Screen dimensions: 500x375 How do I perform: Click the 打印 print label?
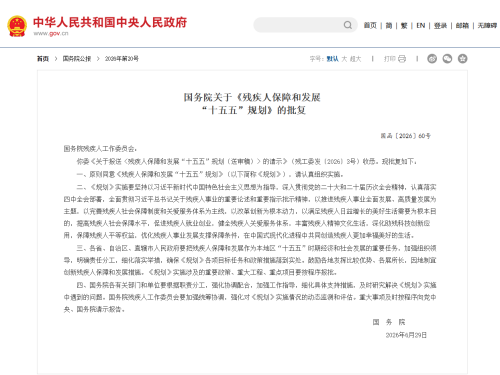[x=389, y=59]
